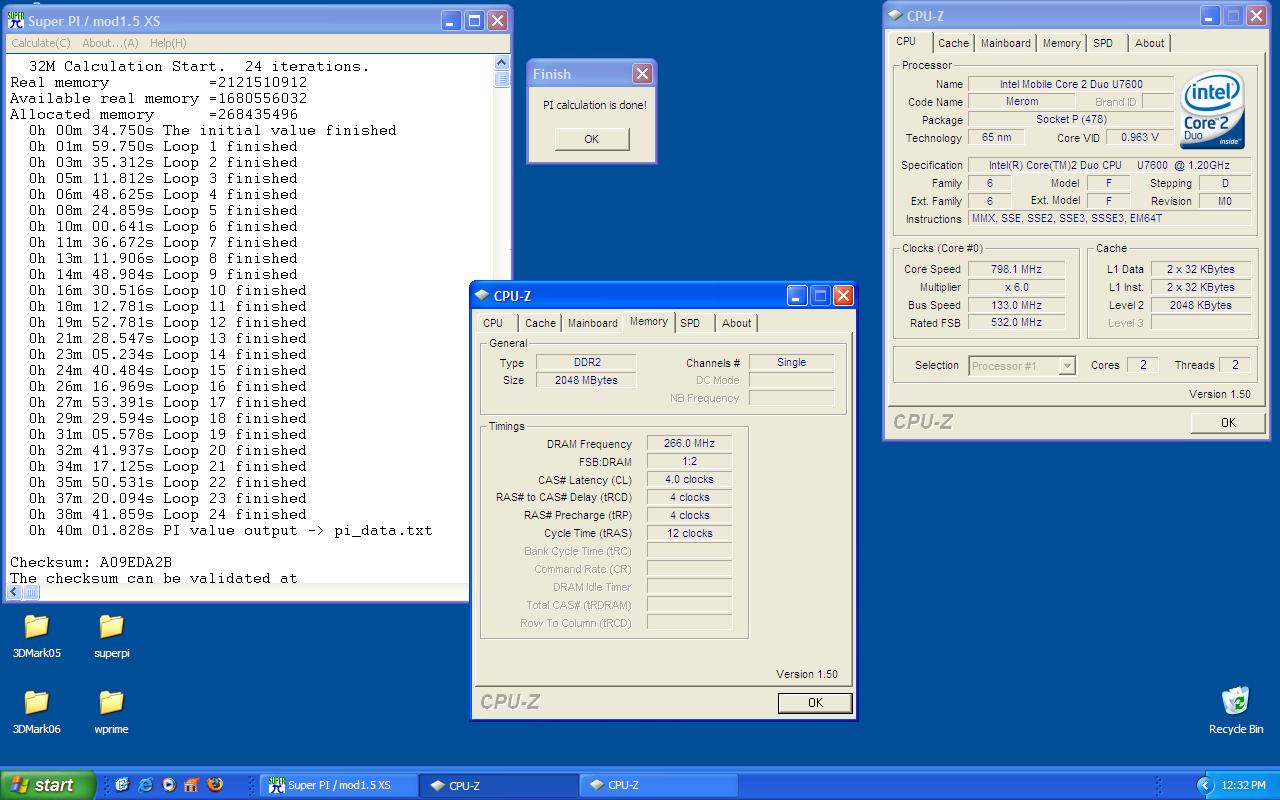Click the Multiplier x 6.0 field
This screenshot has height=800, width=1280.
tap(1016, 288)
